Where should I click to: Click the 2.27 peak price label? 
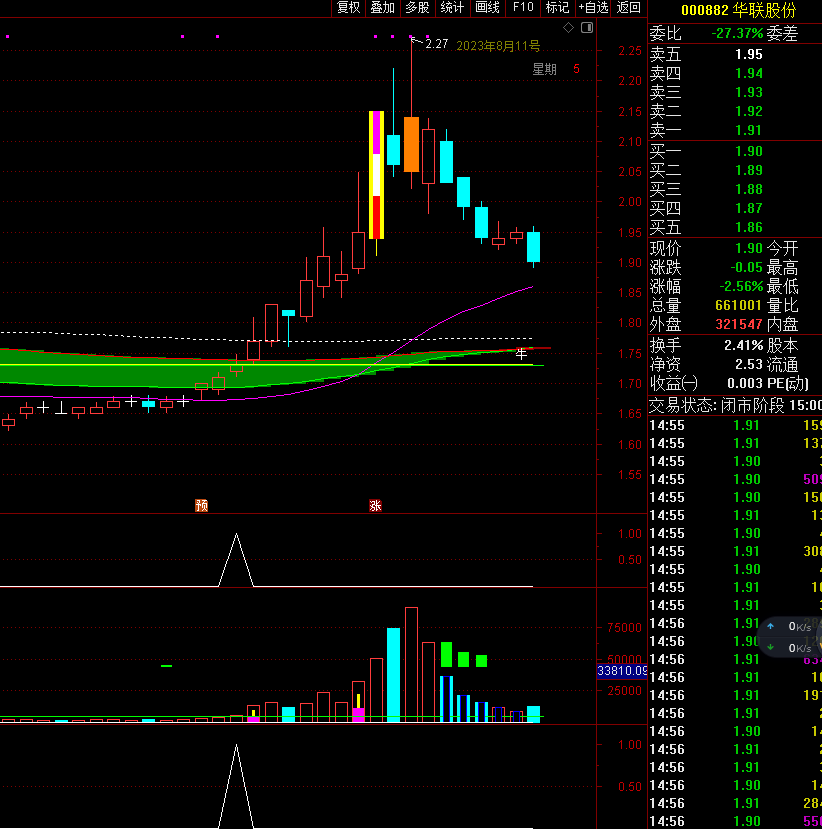click(x=437, y=44)
